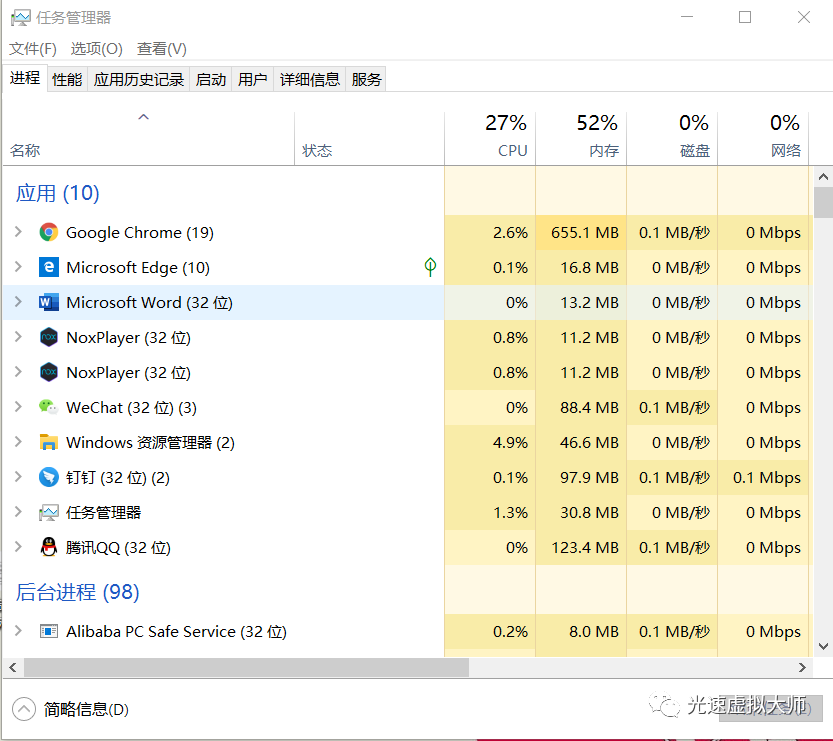Click the Task Manager title bar icon
This screenshot has height=741, width=833.
pos(20,18)
